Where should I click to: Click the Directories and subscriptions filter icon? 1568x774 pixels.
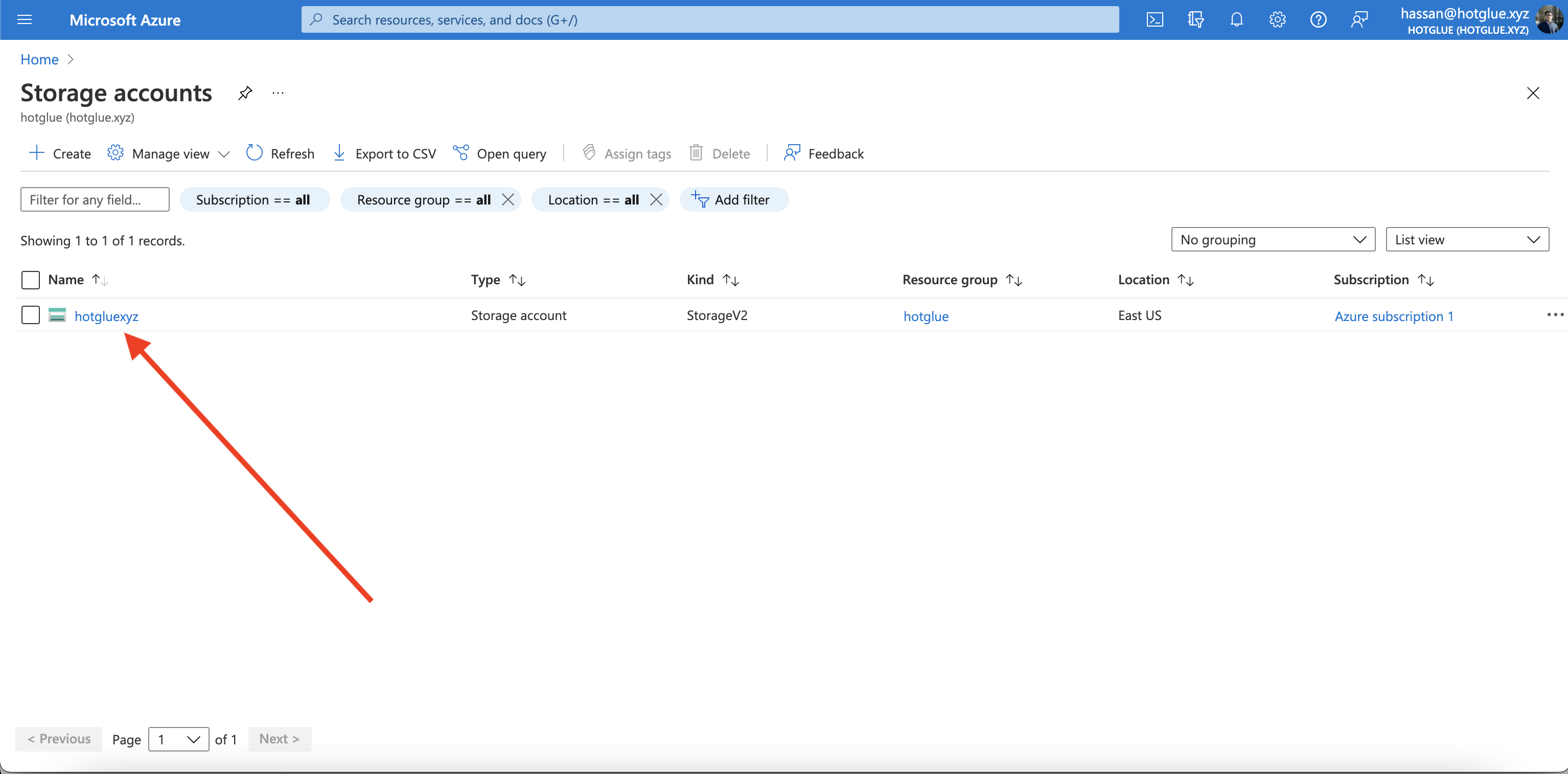coord(1195,20)
